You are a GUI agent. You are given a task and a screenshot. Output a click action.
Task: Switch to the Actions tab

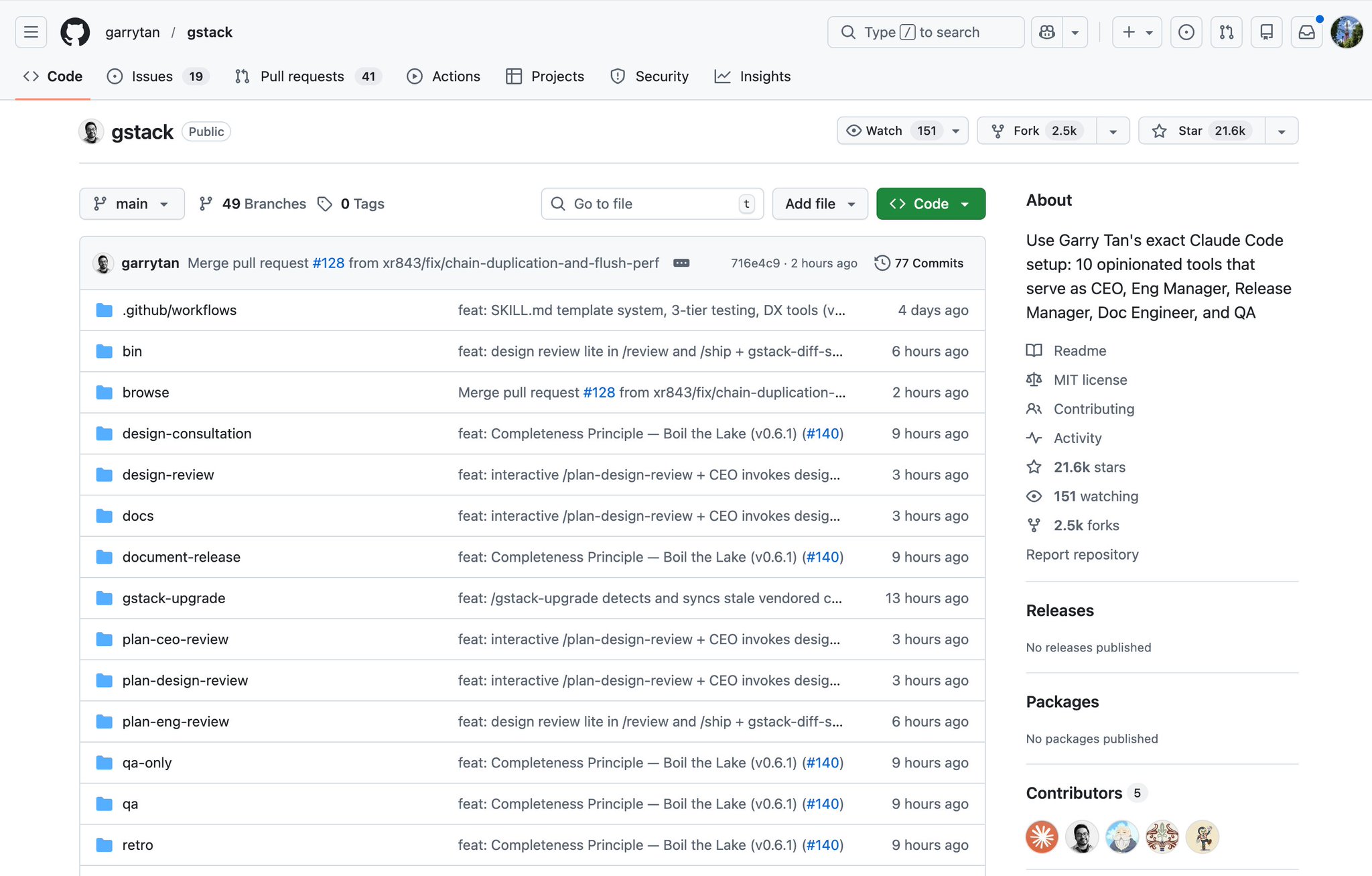(443, 76)
